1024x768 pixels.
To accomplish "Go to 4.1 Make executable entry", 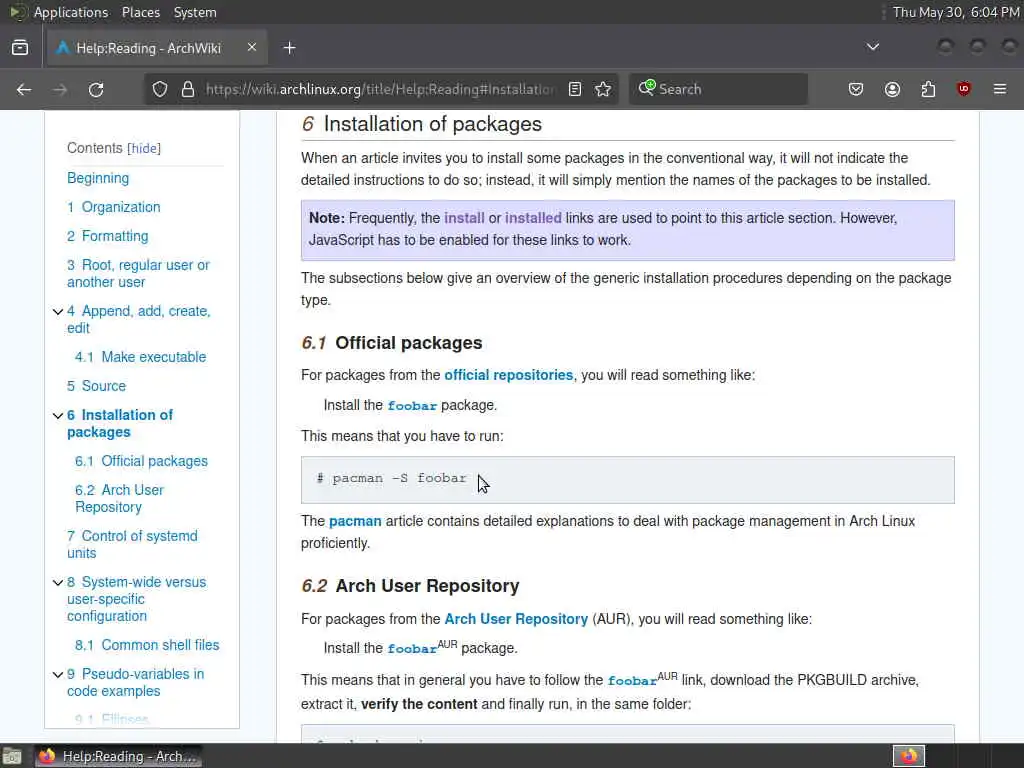I will 140,357.
